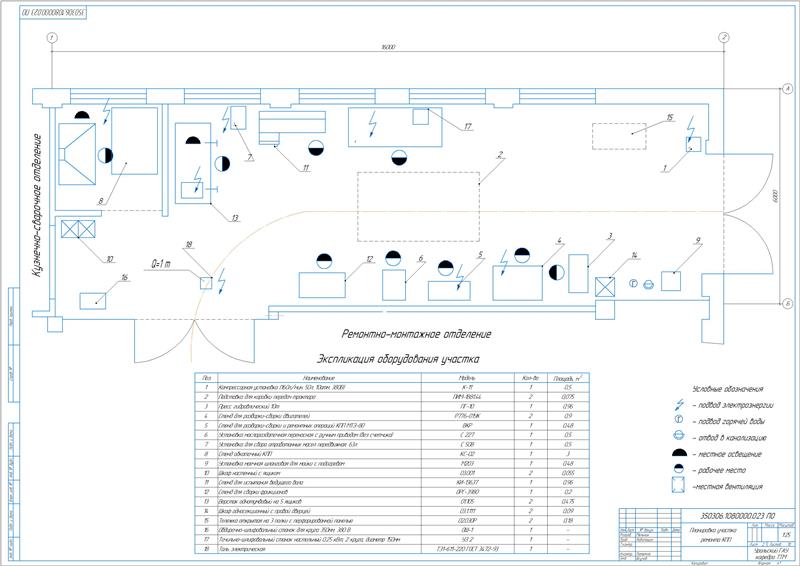Click the lightning bolt beside hoist item 18
The height and width of the screenshot is (566, 800).
pyautogui.click(x=221, y=281)
